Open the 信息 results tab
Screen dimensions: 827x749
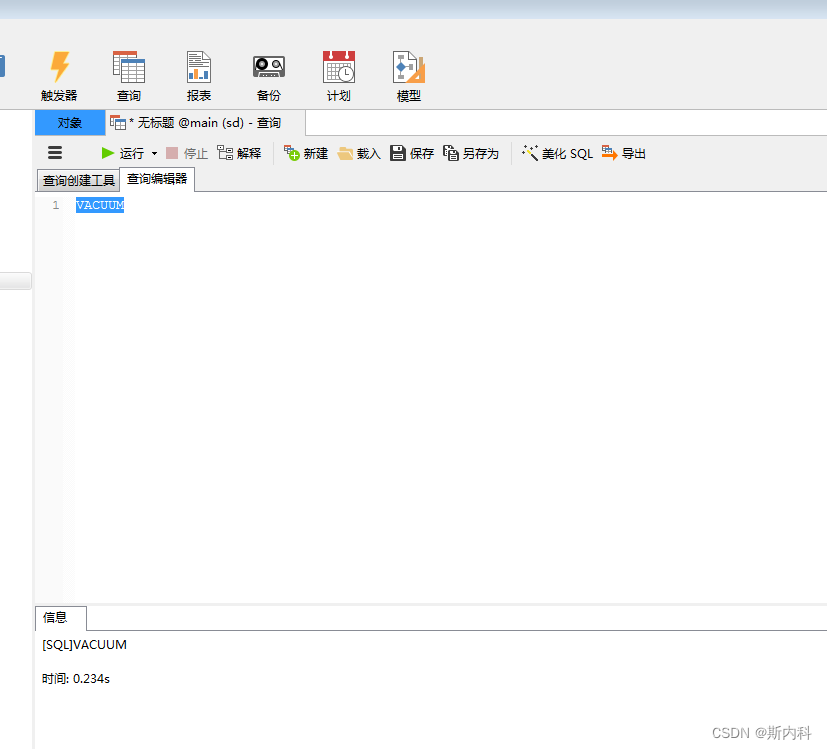tap(61, 618)
